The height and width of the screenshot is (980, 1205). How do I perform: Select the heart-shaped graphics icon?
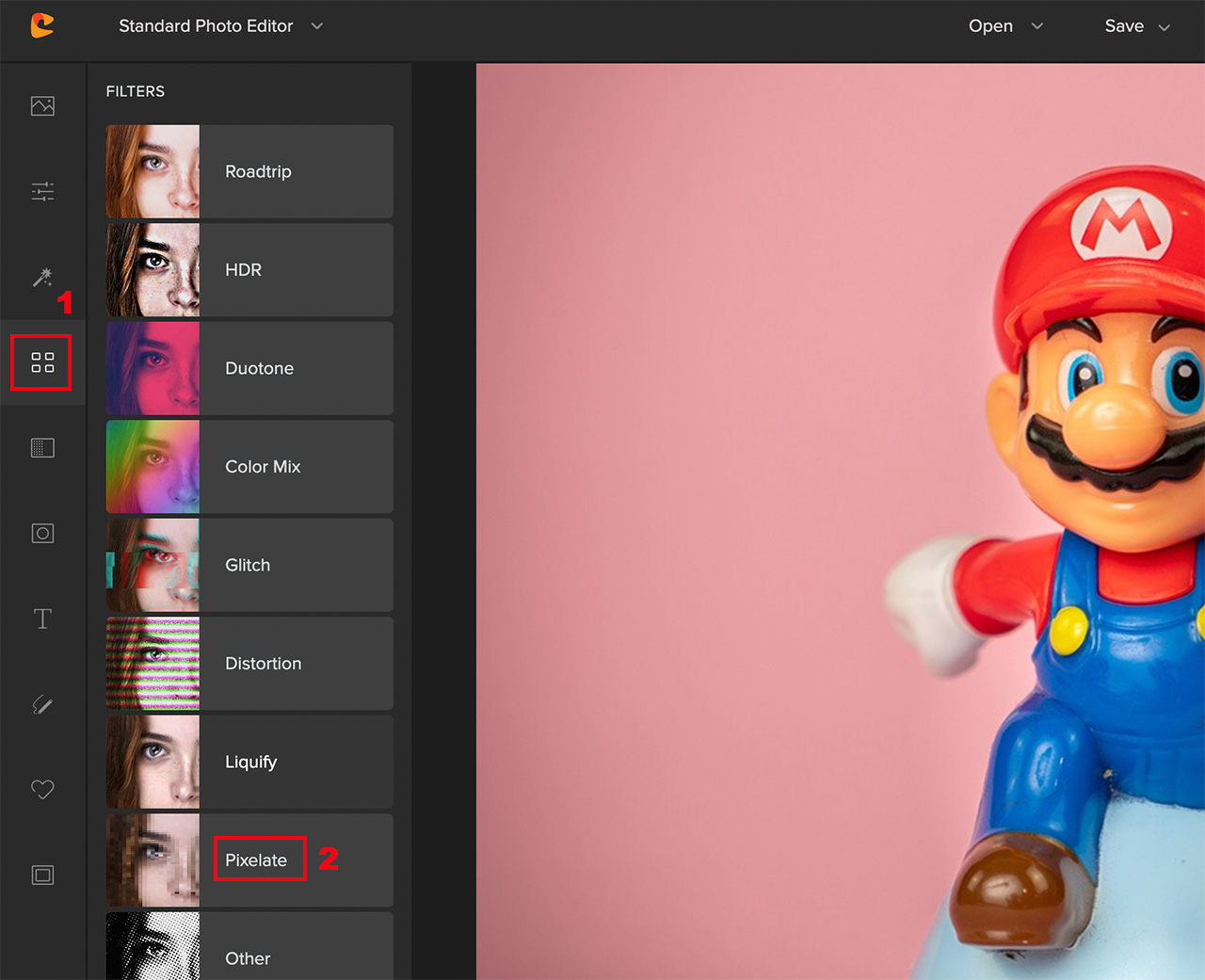(x=41, y=790)
